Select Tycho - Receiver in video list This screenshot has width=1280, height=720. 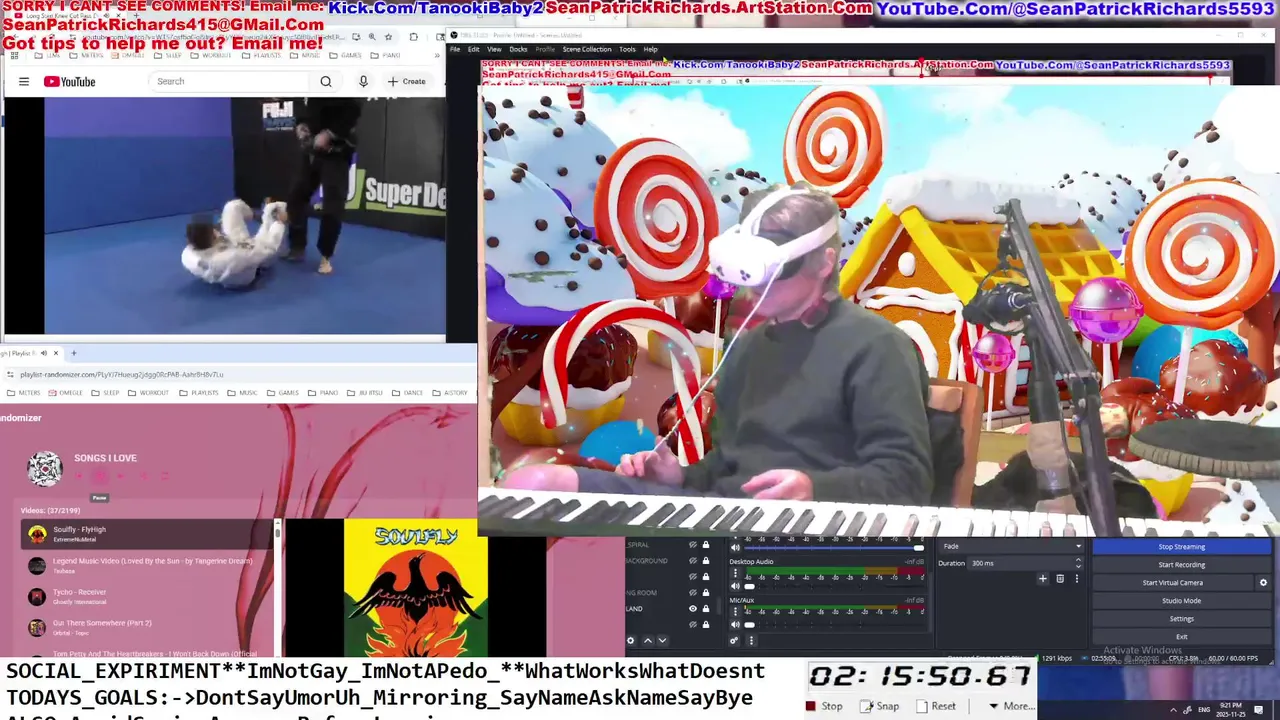pos(147,596)
